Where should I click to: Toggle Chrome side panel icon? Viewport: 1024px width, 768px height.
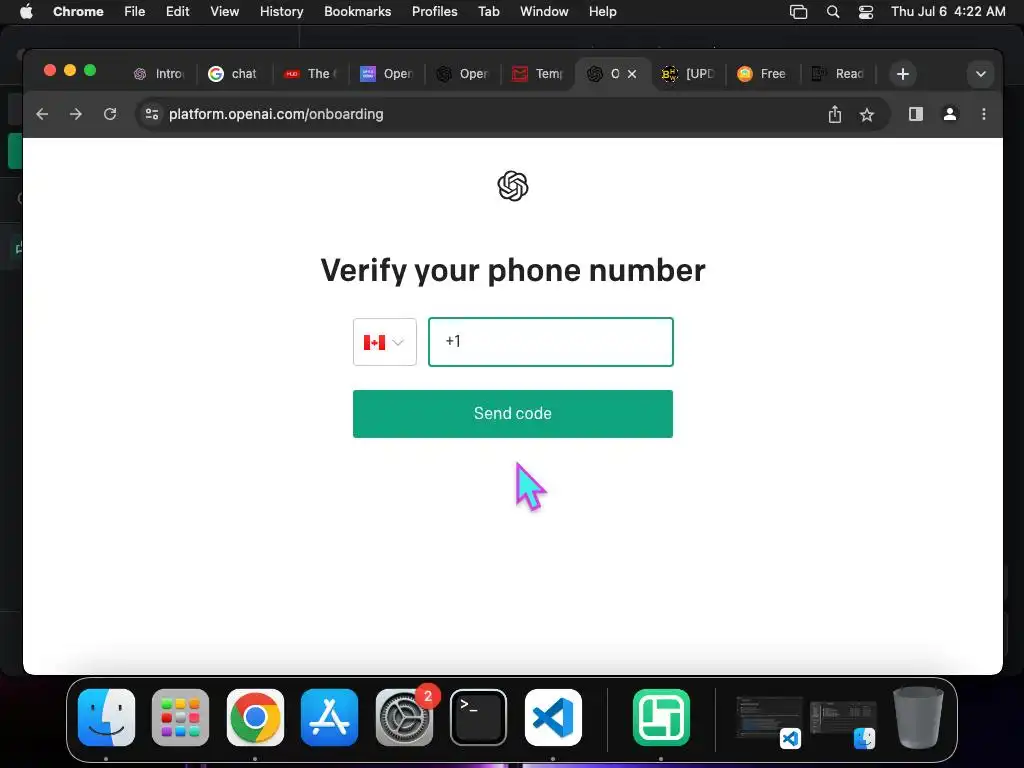pos(916,114)
